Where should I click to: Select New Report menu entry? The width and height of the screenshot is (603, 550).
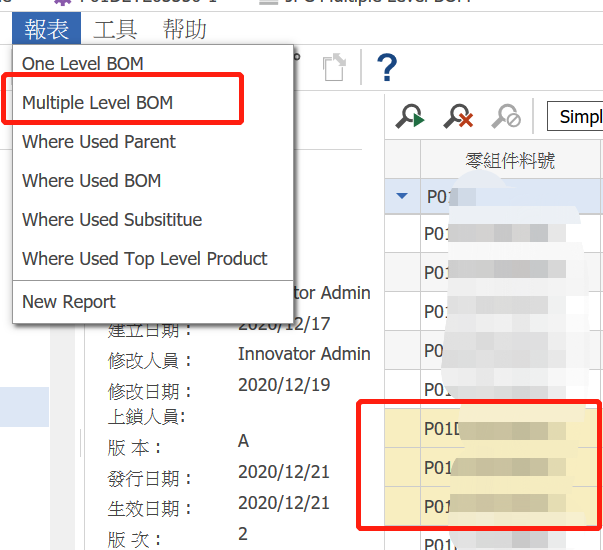[68, 302]
